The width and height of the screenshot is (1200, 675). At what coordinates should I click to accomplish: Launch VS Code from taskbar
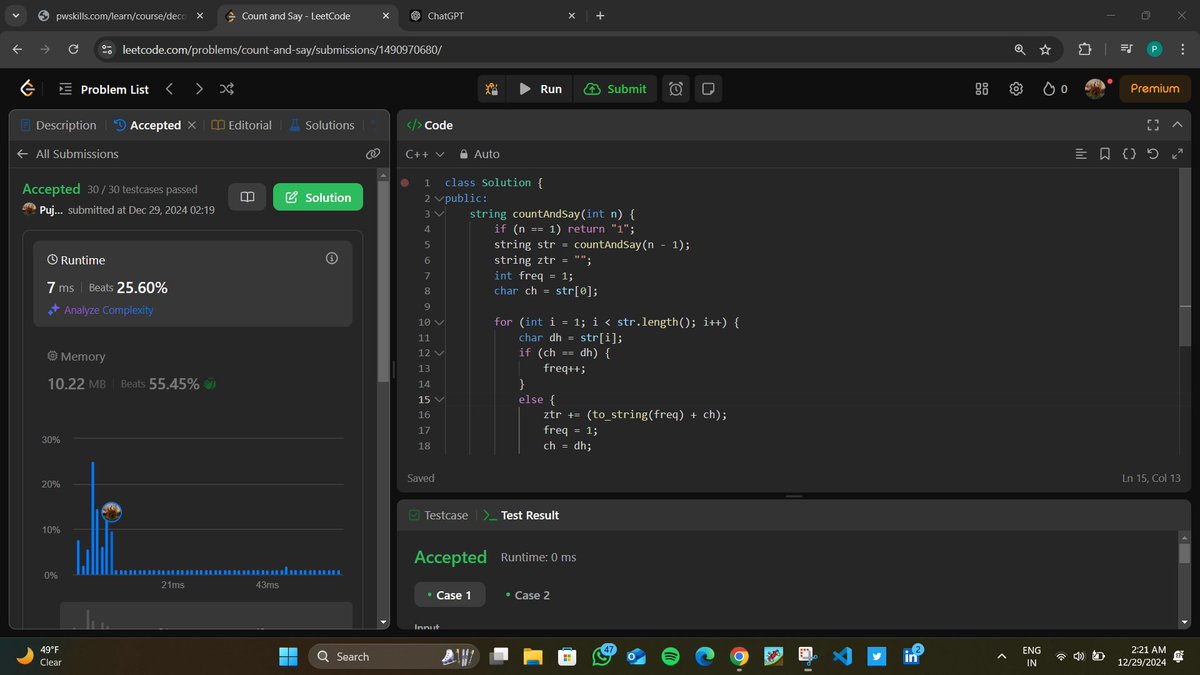coord(841,656)
